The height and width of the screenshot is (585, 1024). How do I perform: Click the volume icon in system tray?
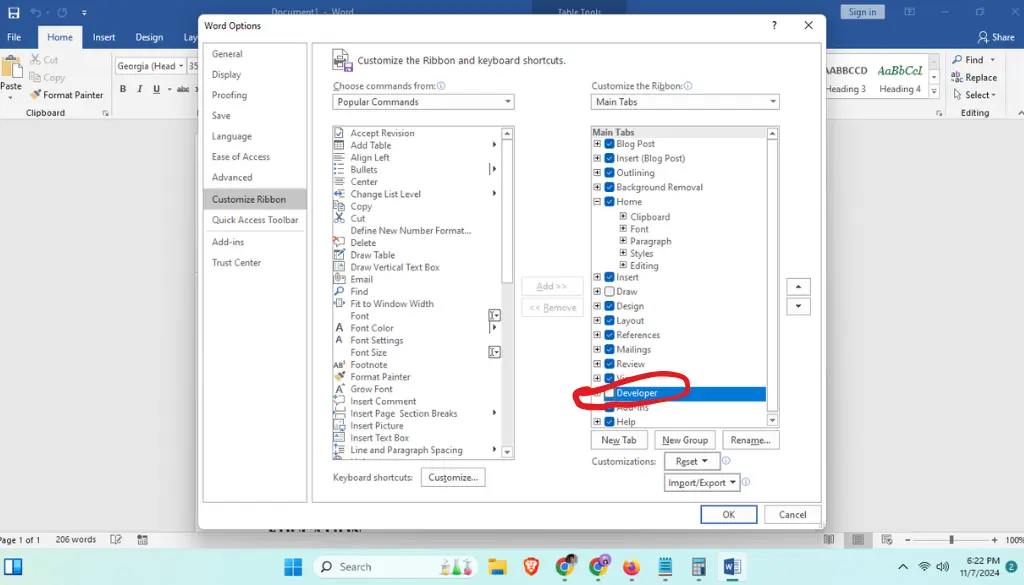942,567
